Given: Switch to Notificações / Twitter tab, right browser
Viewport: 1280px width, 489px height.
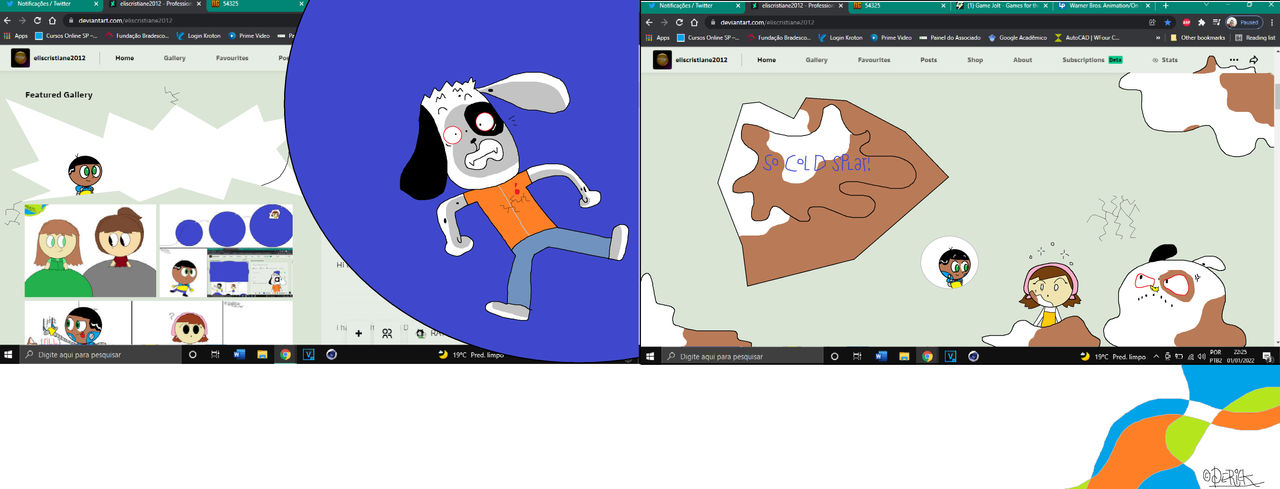Looking at the screenshot, I should pyautogui.click(x=693, y=5).
